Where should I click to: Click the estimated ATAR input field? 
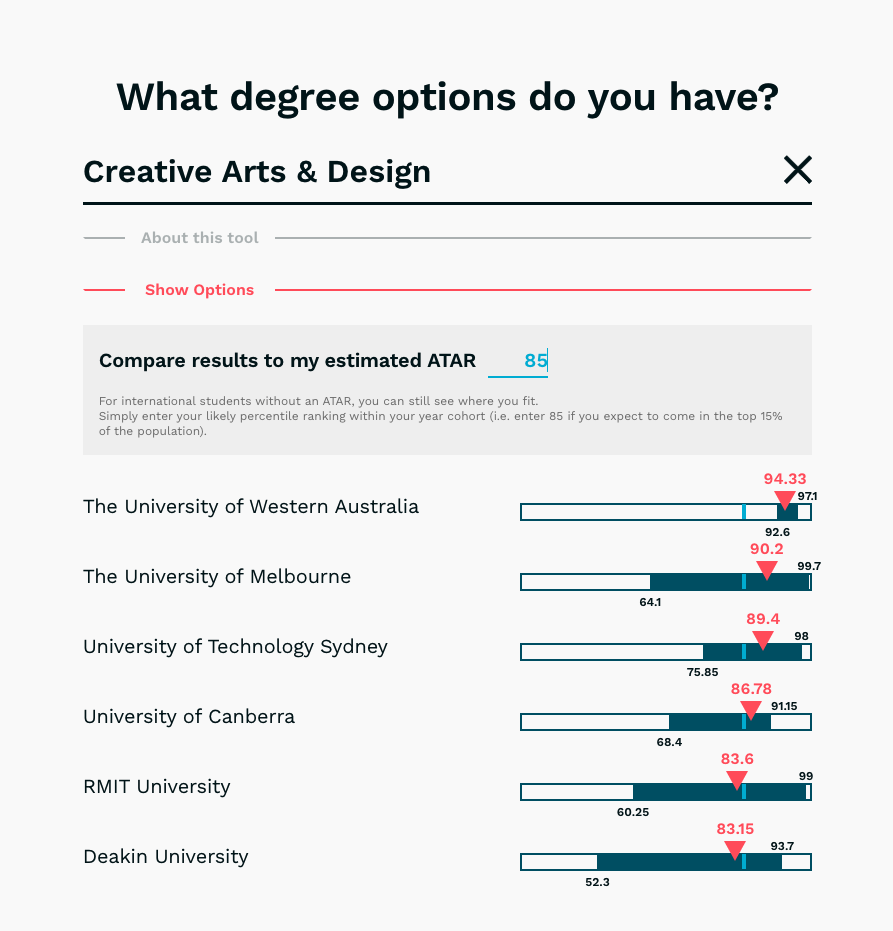click(x=518, y=361)
